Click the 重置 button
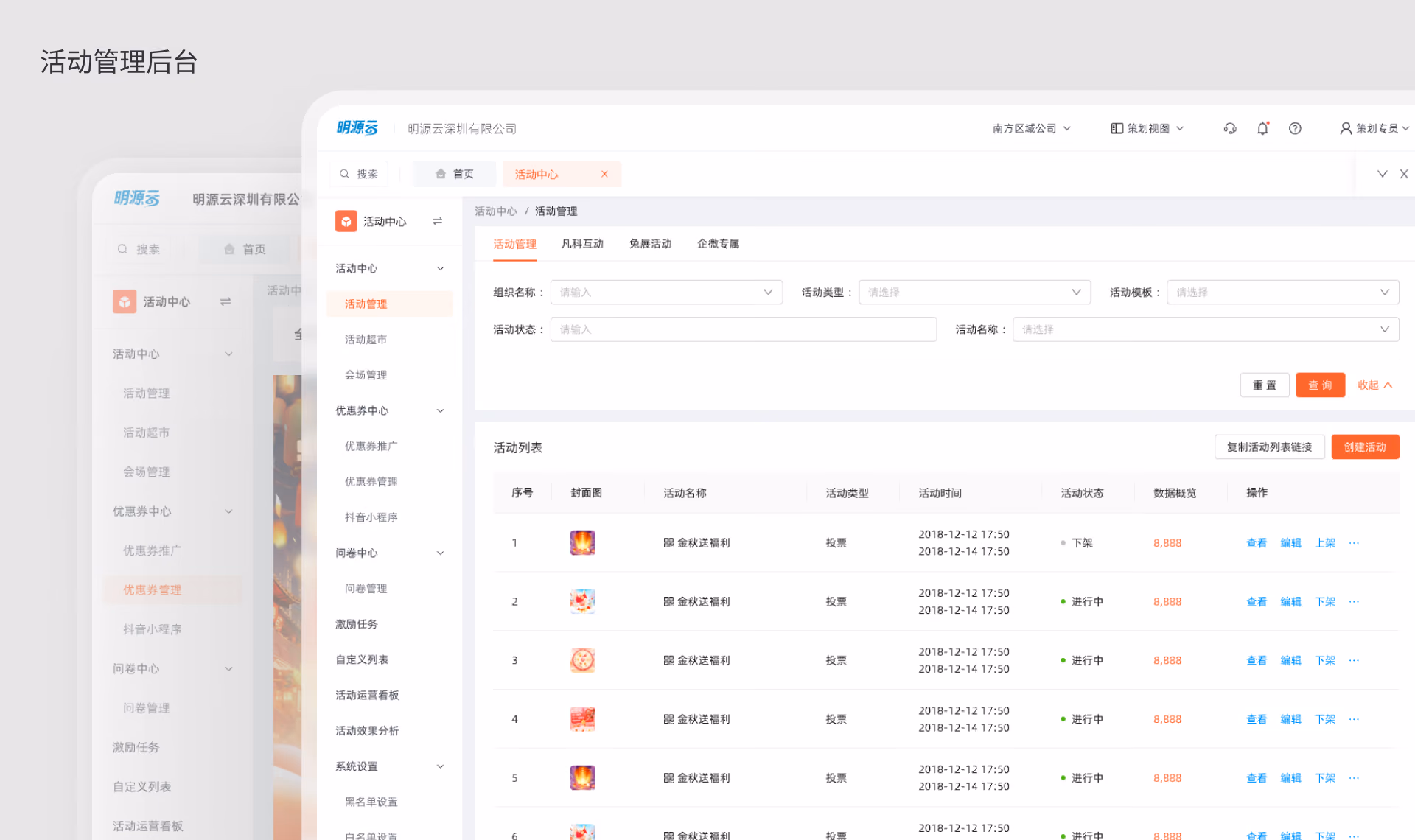1415x840 pixels. (1265, 385)
